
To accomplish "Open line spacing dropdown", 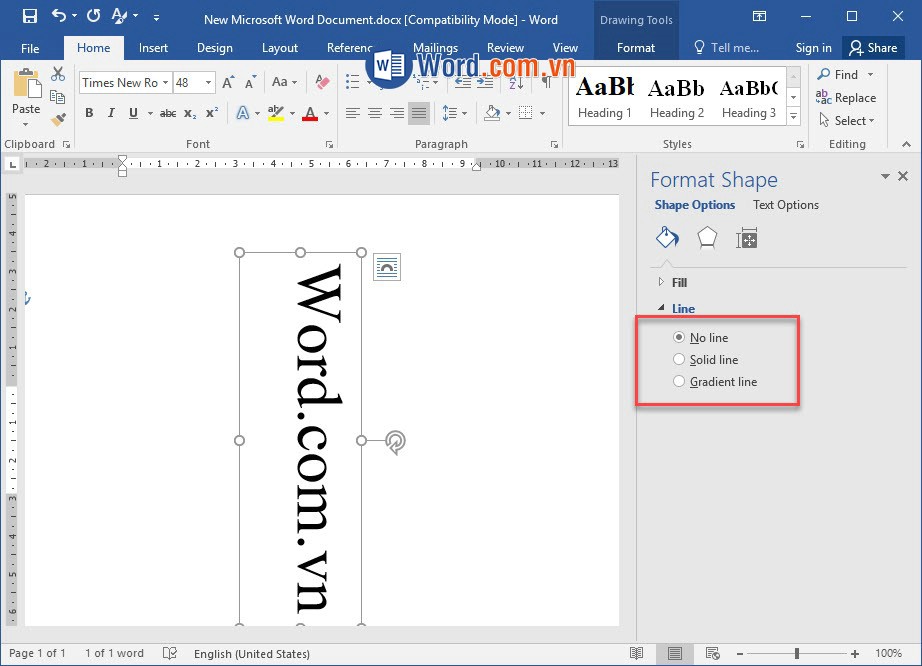I will coord(454,113).
